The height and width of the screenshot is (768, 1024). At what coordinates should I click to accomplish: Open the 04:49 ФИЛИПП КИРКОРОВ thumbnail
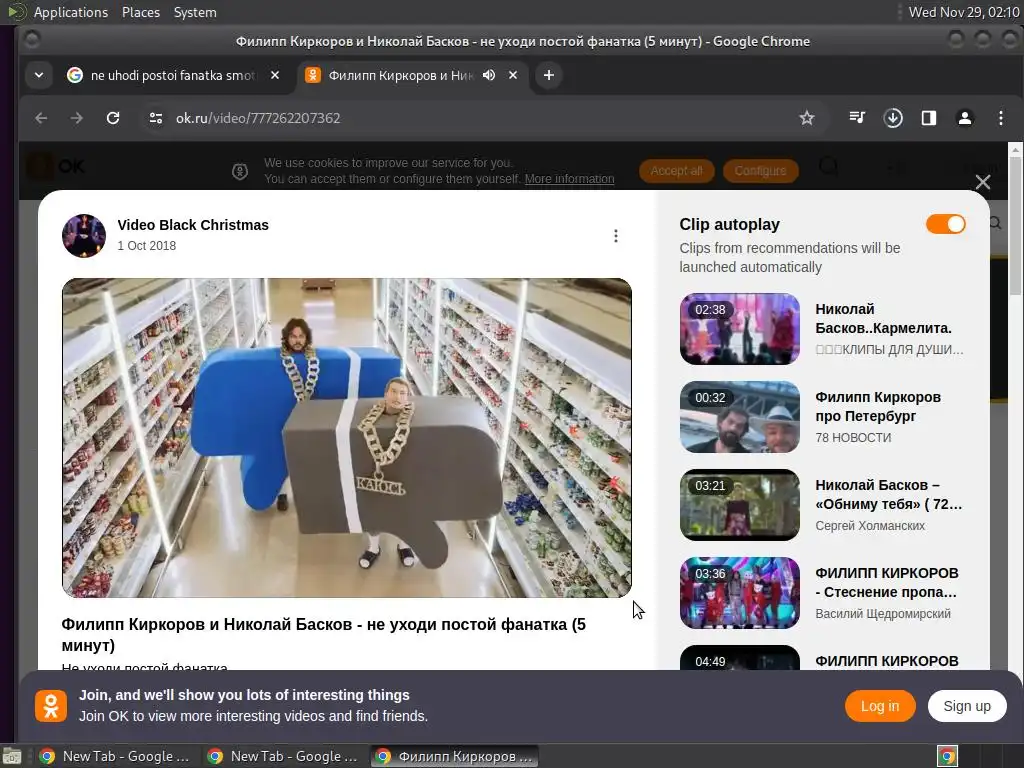tap(739, 657)
